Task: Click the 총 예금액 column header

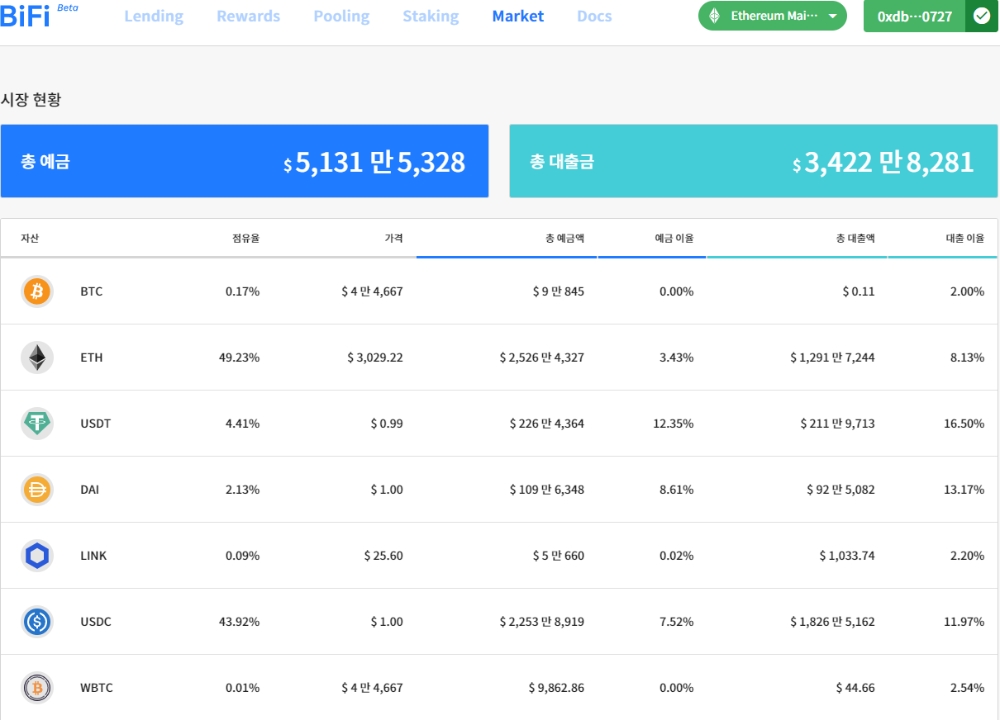Action: (x=564, y=238)
